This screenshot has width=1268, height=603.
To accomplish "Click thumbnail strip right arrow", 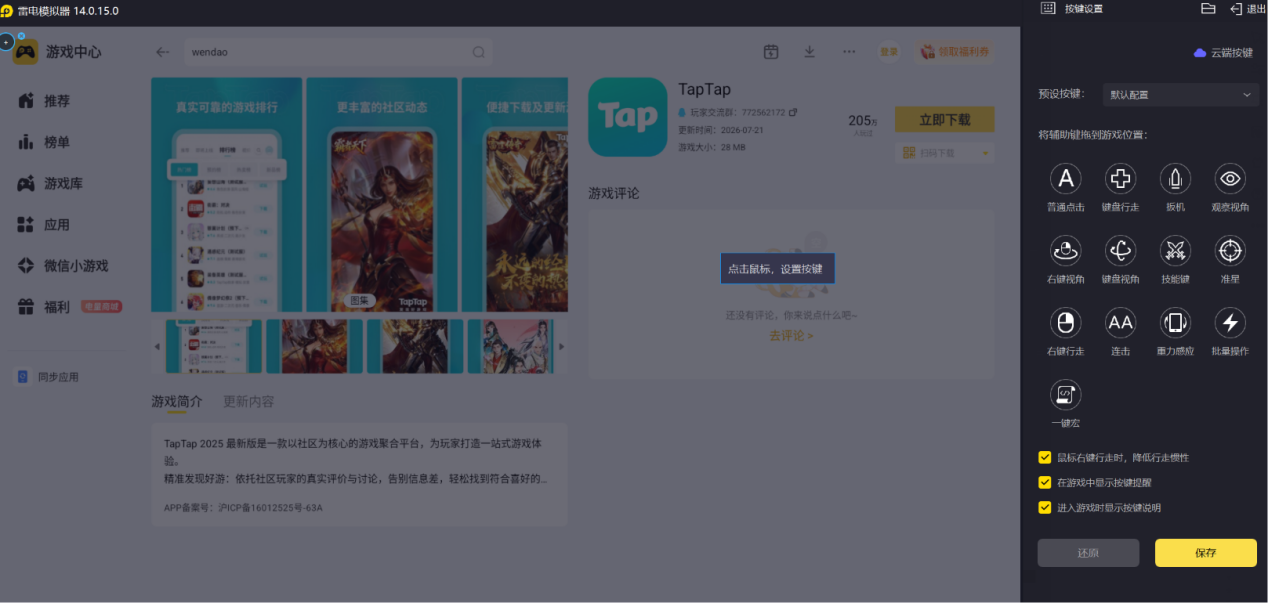I will (x=561, y=347).
